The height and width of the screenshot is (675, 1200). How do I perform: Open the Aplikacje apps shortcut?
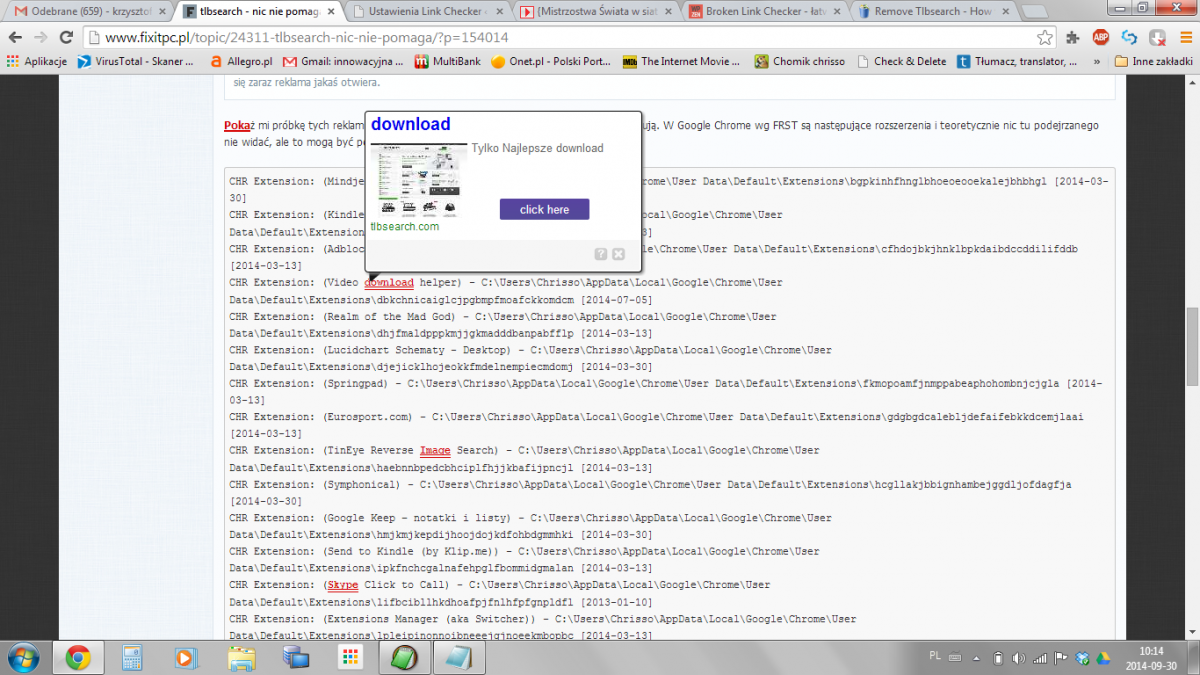click(37, 61)
